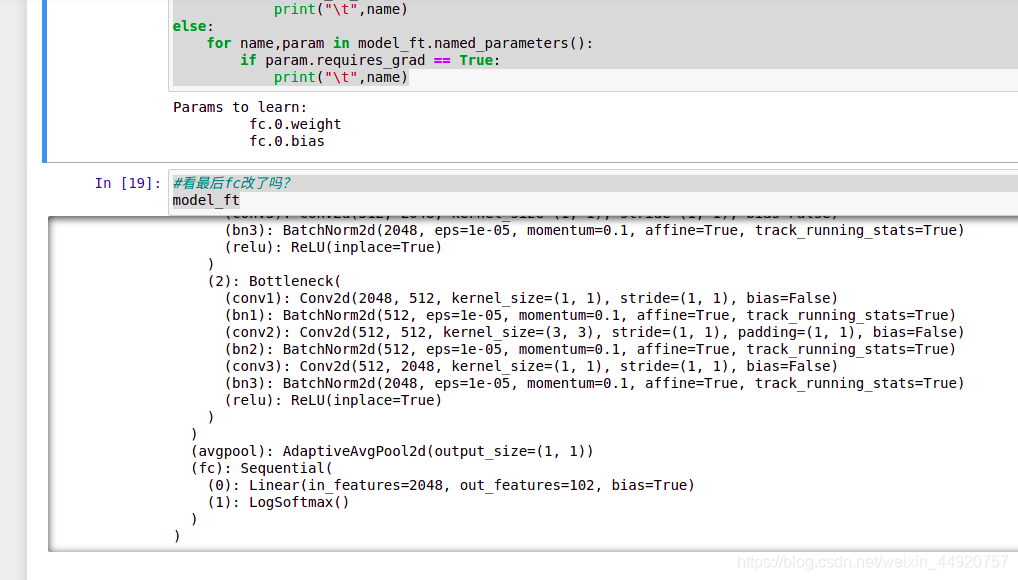Image resolution: width=1018 pixels, height=580 pixels.
Task: Click the fc.0.weight output line
Action: [295, 124]
